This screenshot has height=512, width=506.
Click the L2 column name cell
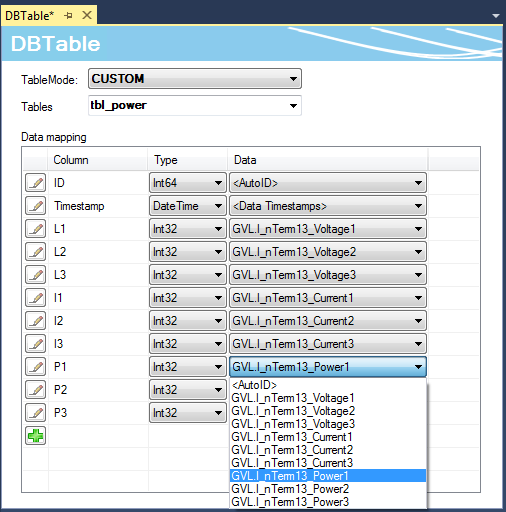(98, 252)
